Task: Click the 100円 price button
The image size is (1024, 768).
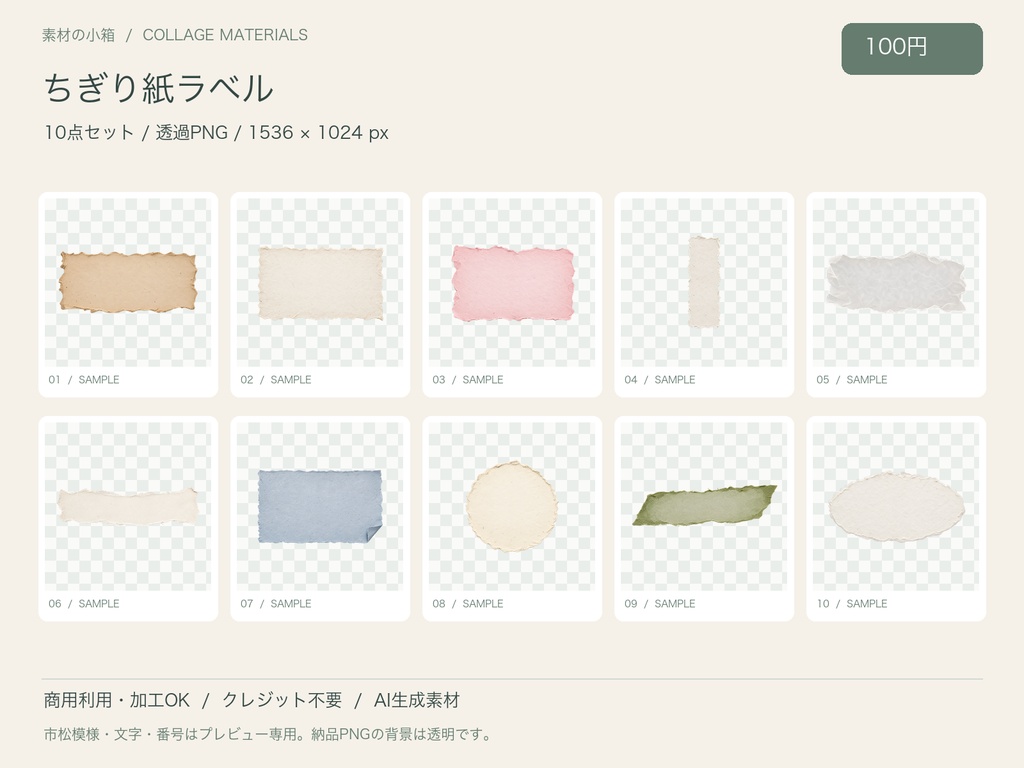Action: [x=912, y=49]
